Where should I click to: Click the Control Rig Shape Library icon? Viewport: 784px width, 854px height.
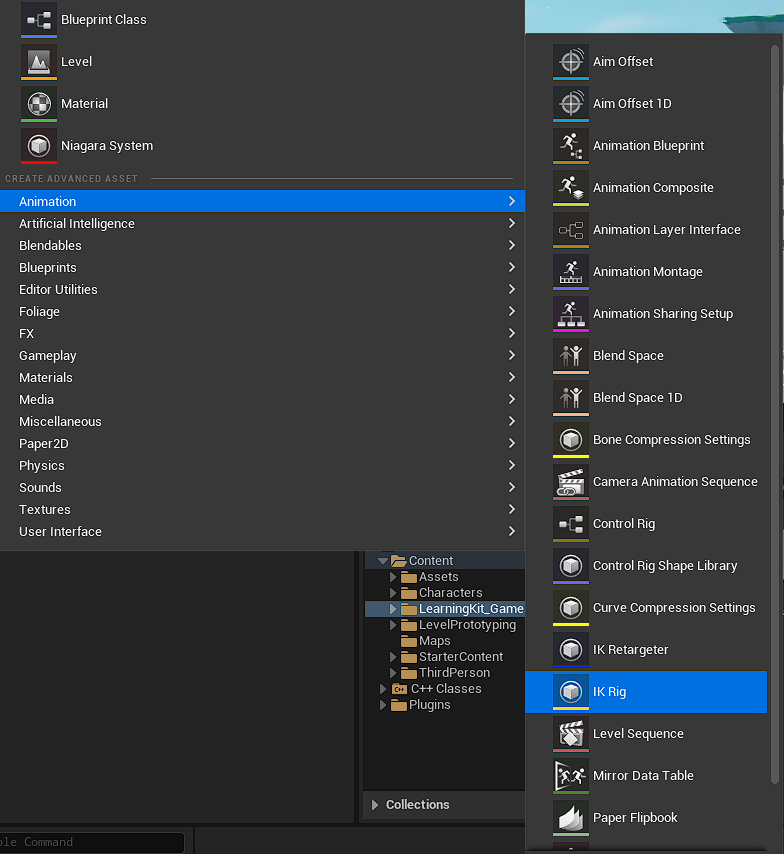570,565
